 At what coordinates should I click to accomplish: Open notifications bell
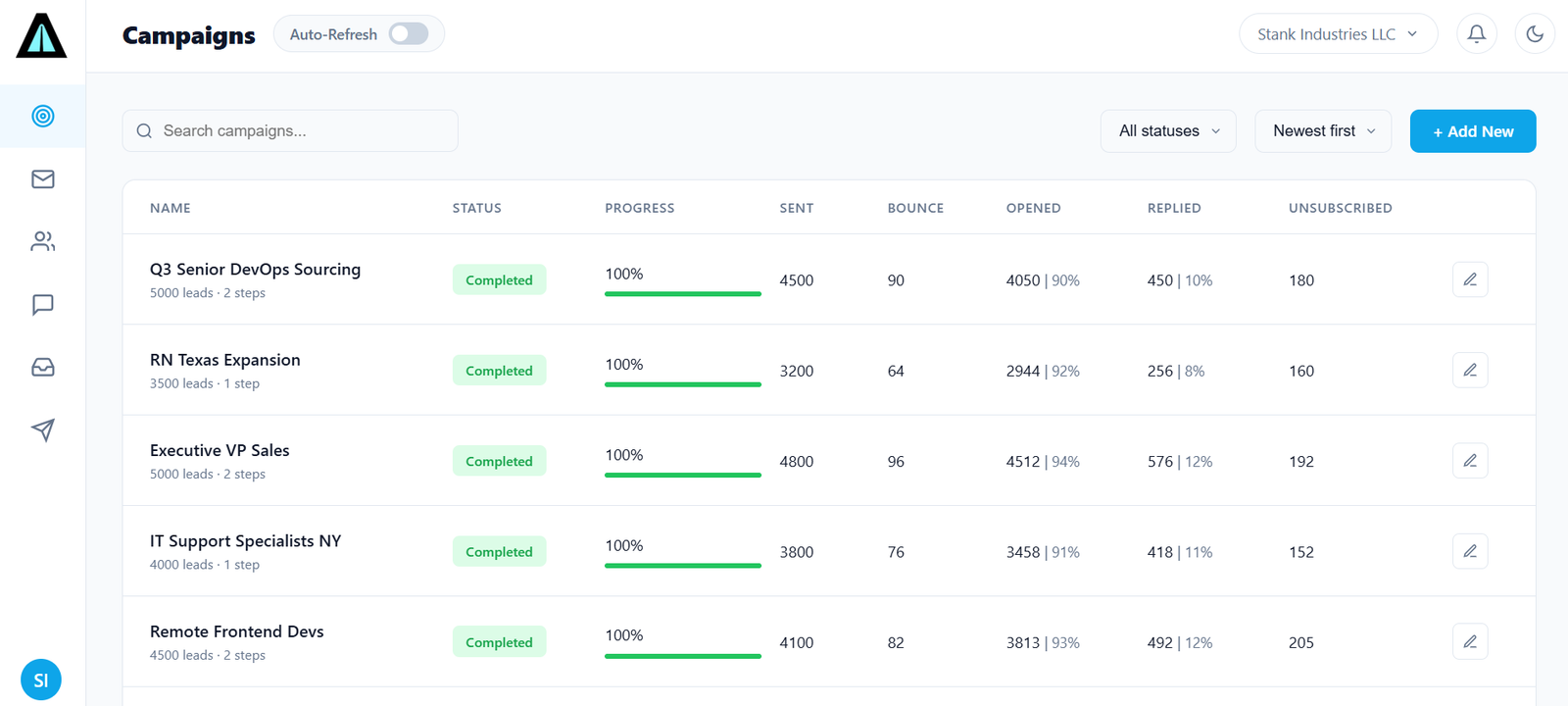[x=1477, y=34]
